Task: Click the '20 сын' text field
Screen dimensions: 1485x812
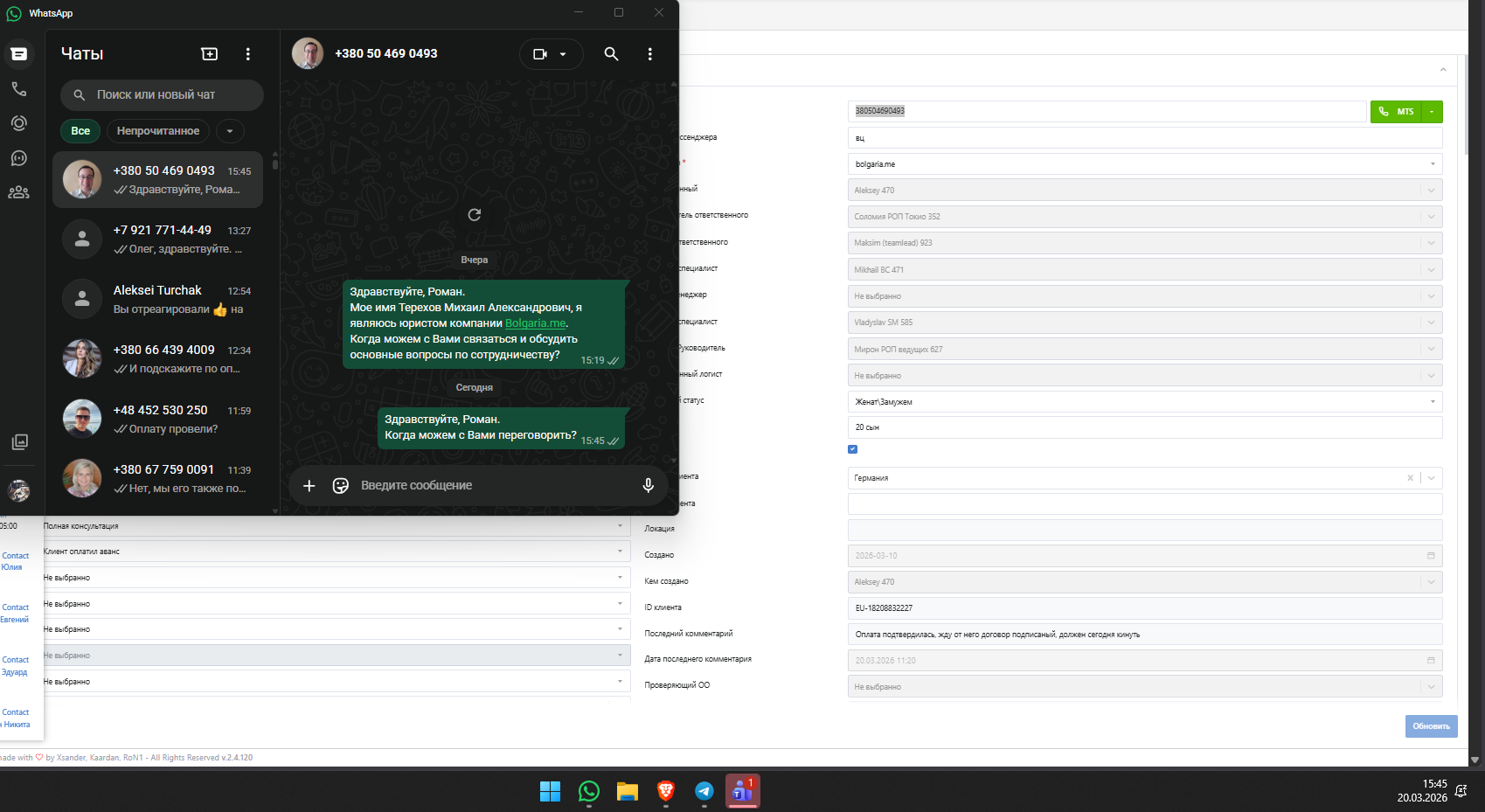Action: [1145, 427]
